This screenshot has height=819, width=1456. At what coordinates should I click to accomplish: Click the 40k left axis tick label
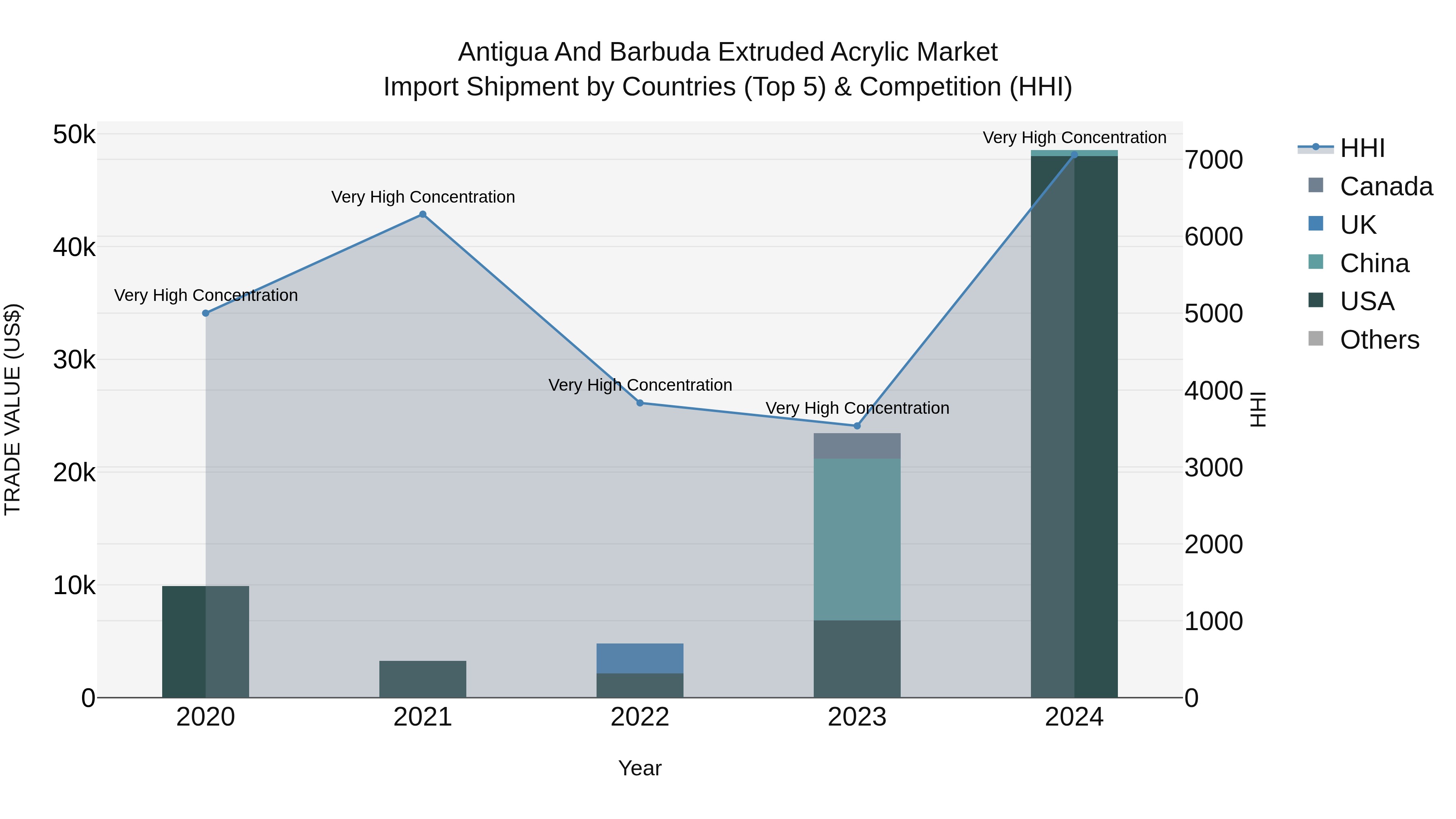pyautogui.click(x=74, y=247)
